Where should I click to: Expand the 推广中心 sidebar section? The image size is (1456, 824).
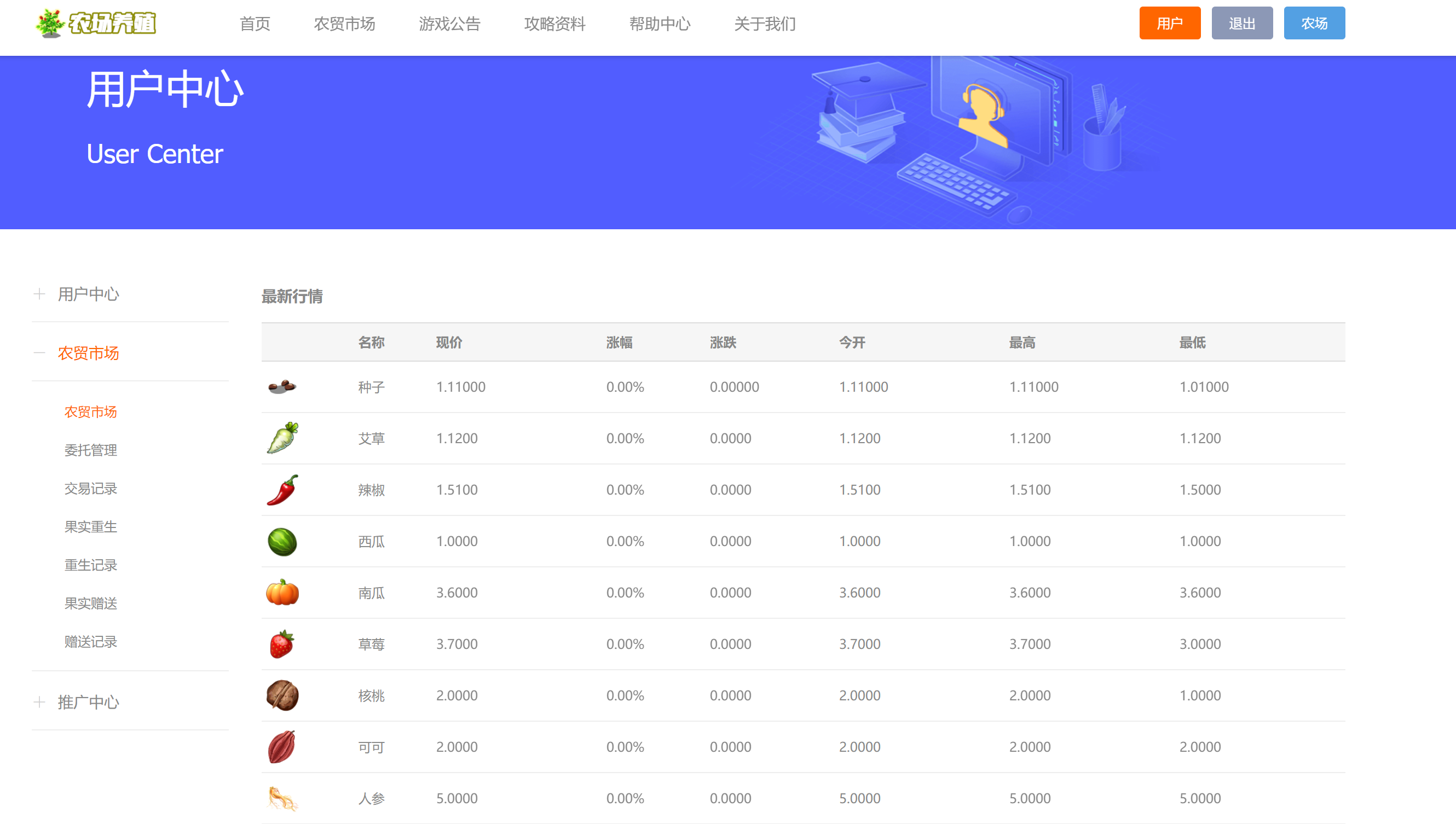coord(88,703)
